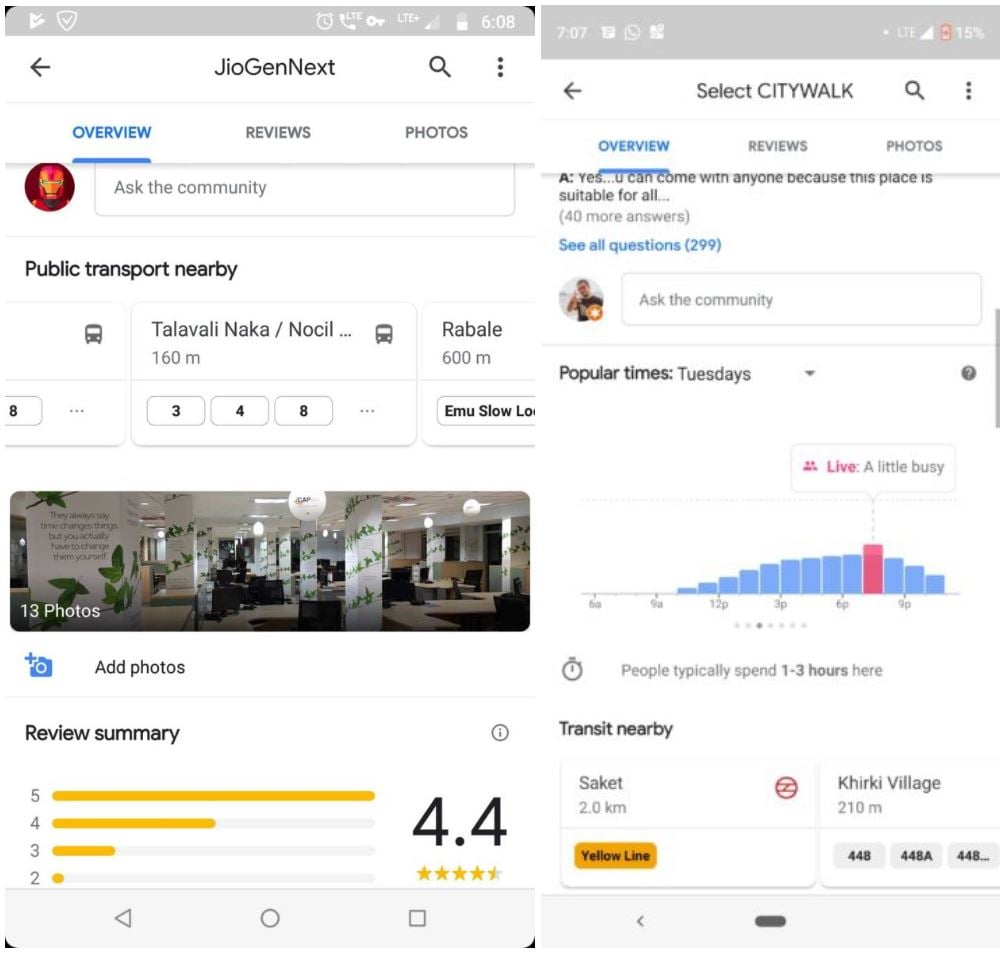Tap the Android recents square button

pos(417,918)
